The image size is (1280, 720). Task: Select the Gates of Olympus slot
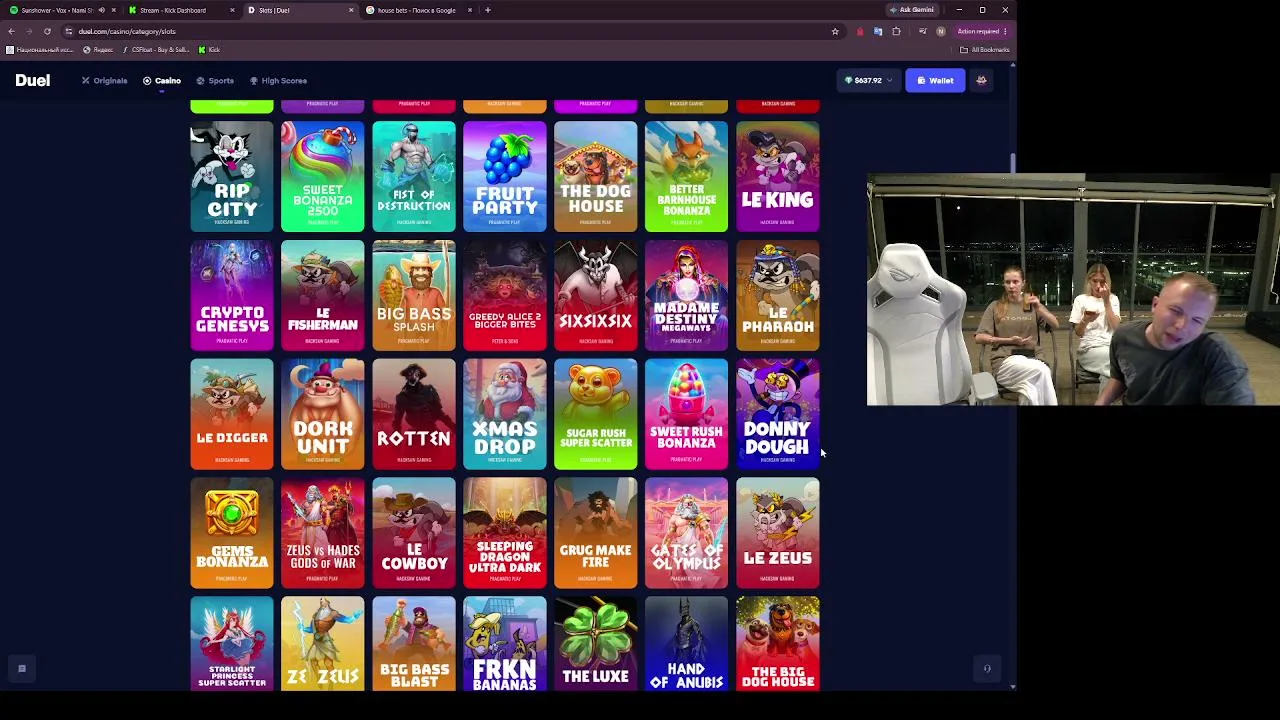click(x=687, y=533)
